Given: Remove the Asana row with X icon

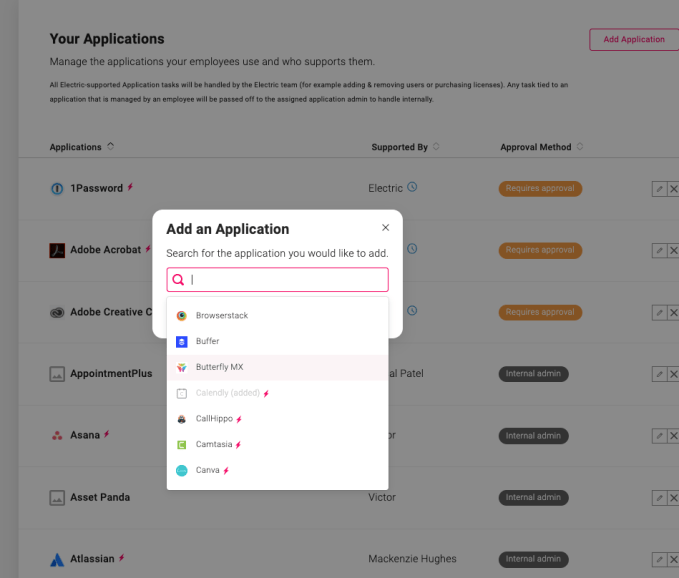Looking at the screenshot, I should 673,436.
